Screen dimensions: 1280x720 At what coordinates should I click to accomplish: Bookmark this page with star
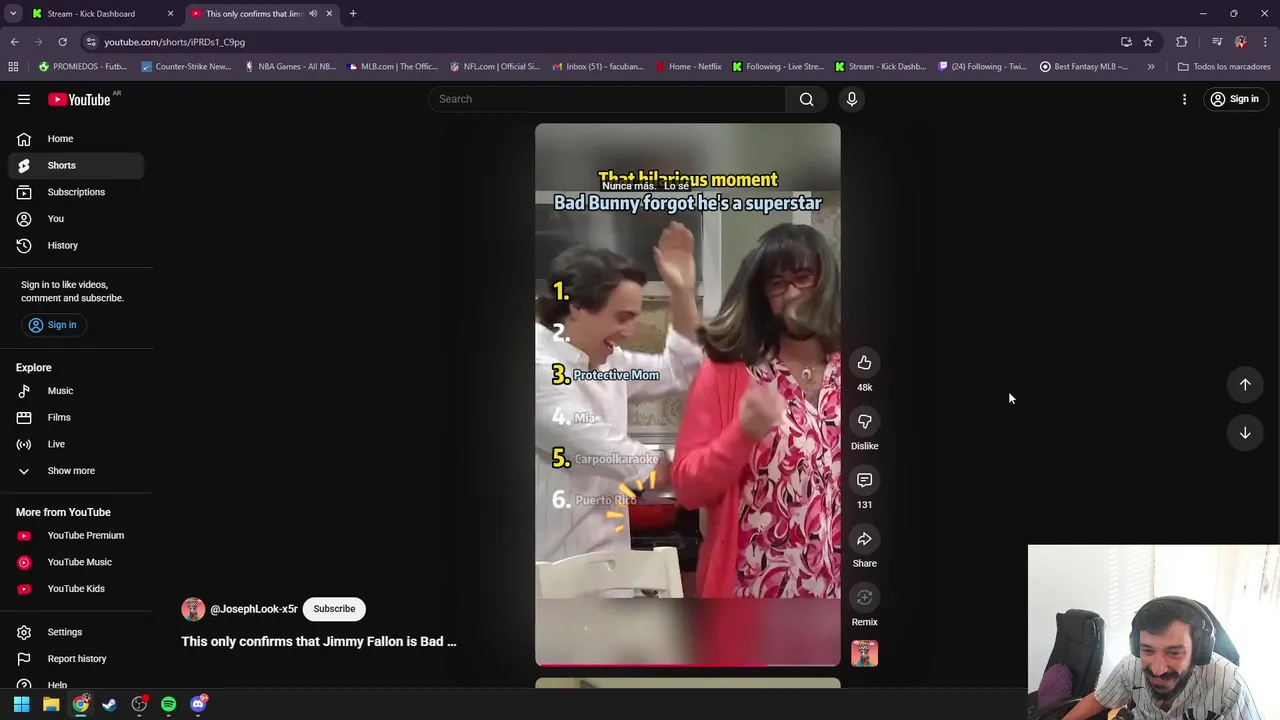(1148, 42)
